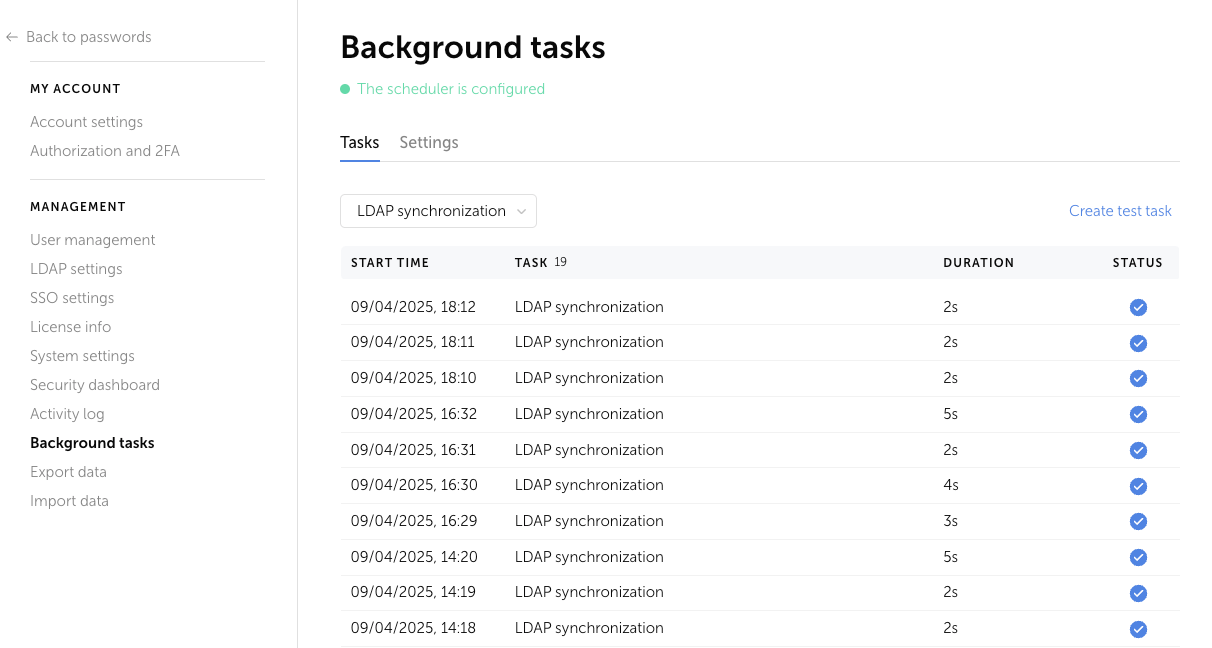Switch to the Settings tab

tap(428, 142)
